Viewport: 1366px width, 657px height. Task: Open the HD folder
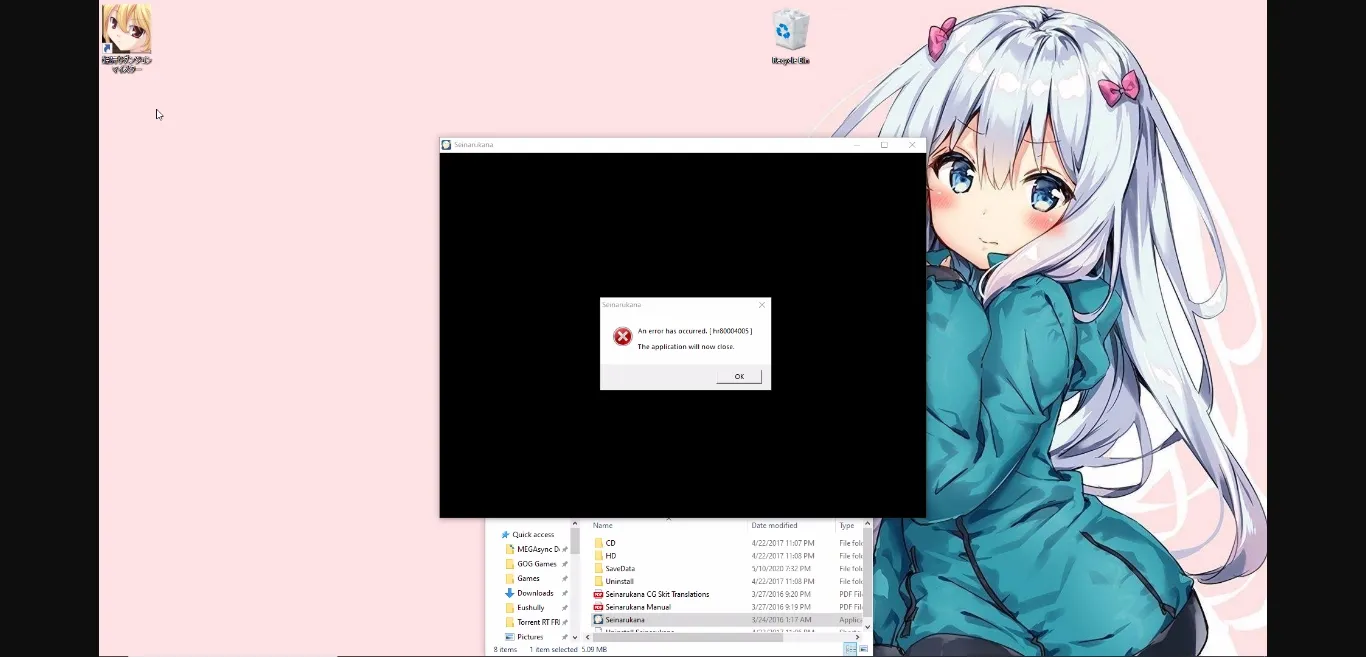tap(610, 556)
